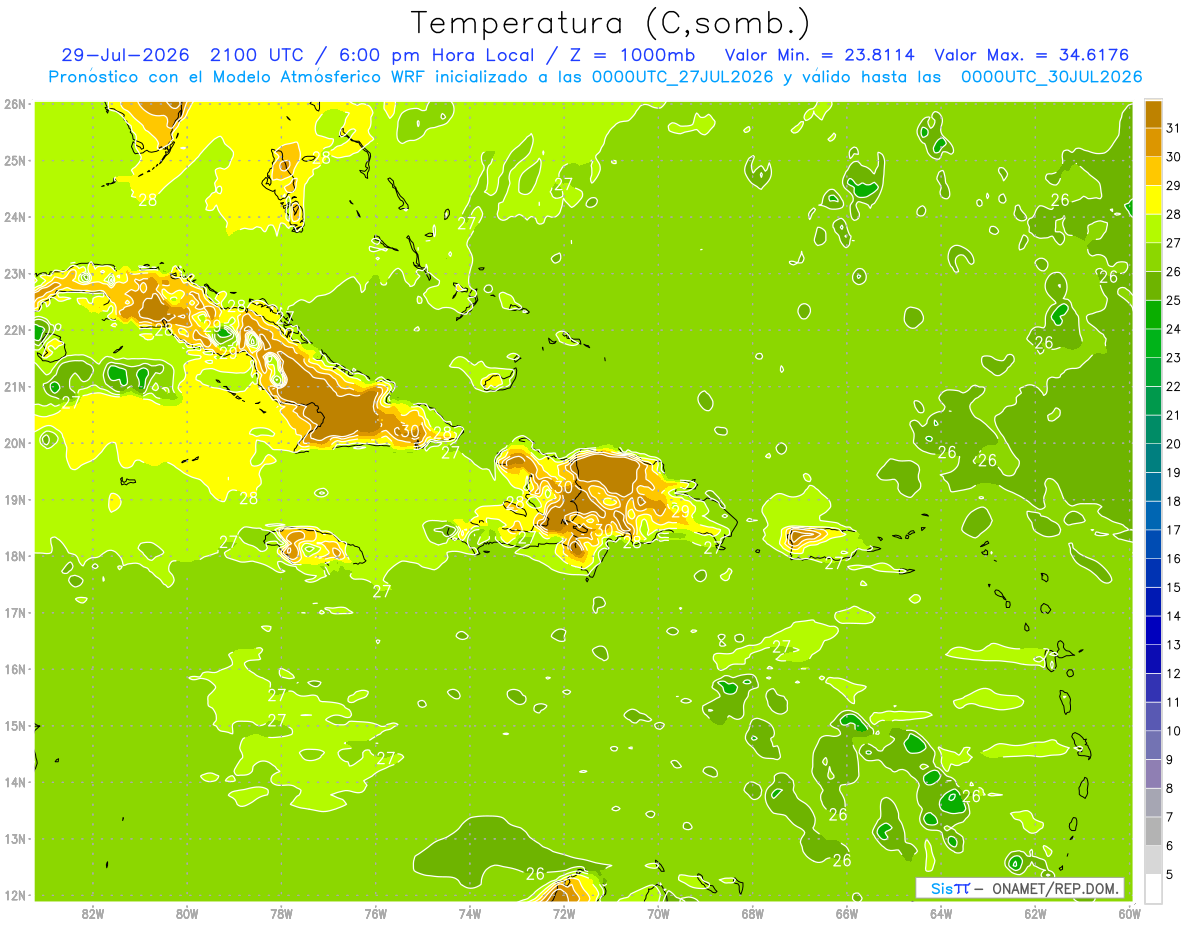Viewport: 1200px width, 927px height.
Task: Click legend value 30
Action: click(1174, 157)
